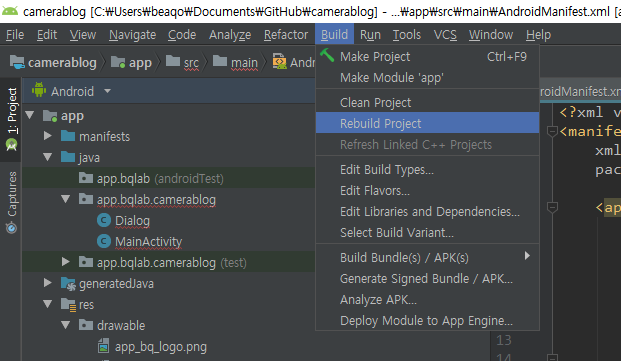Image resolution: width=621 pixels, height=361 pixels.
Task: Open Edit Flavors dialog
Action: point(427,190)
